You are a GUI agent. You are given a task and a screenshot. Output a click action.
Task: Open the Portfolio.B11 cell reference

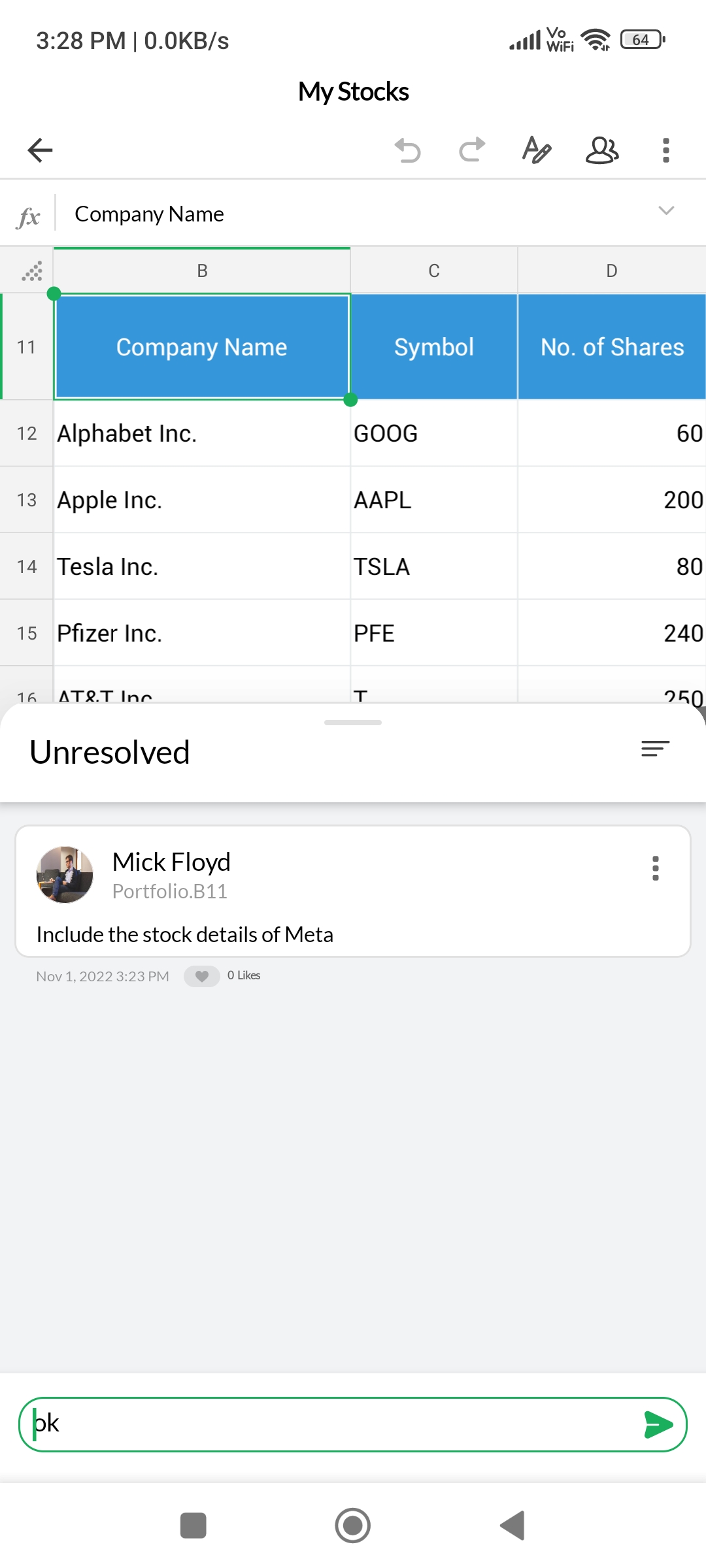tap(170, 892)
